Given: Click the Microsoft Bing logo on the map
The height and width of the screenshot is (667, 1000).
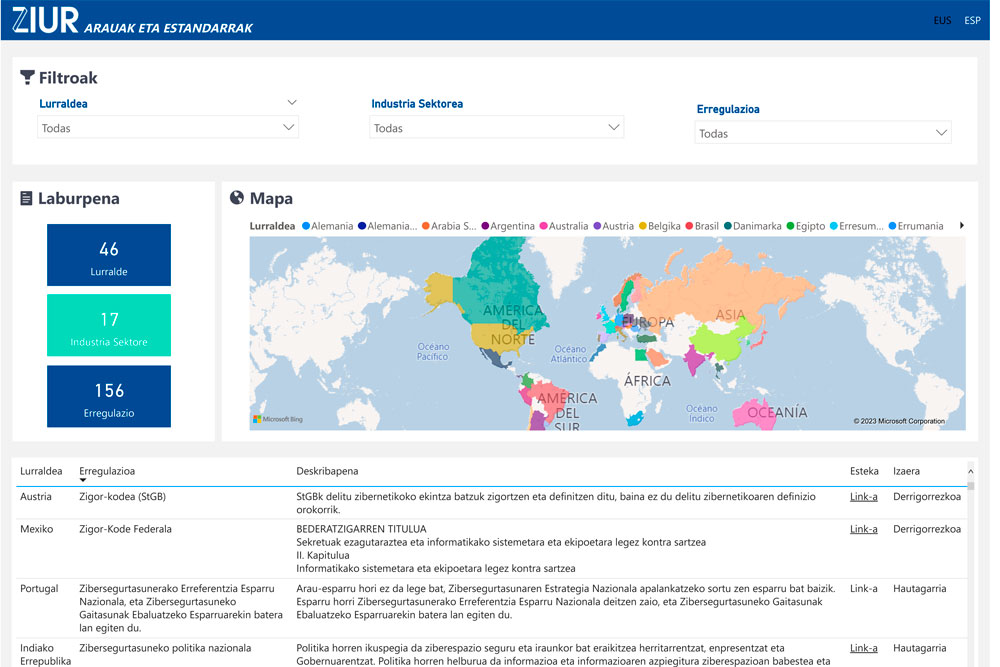Looking at the screenshot, I should (277, 419).
